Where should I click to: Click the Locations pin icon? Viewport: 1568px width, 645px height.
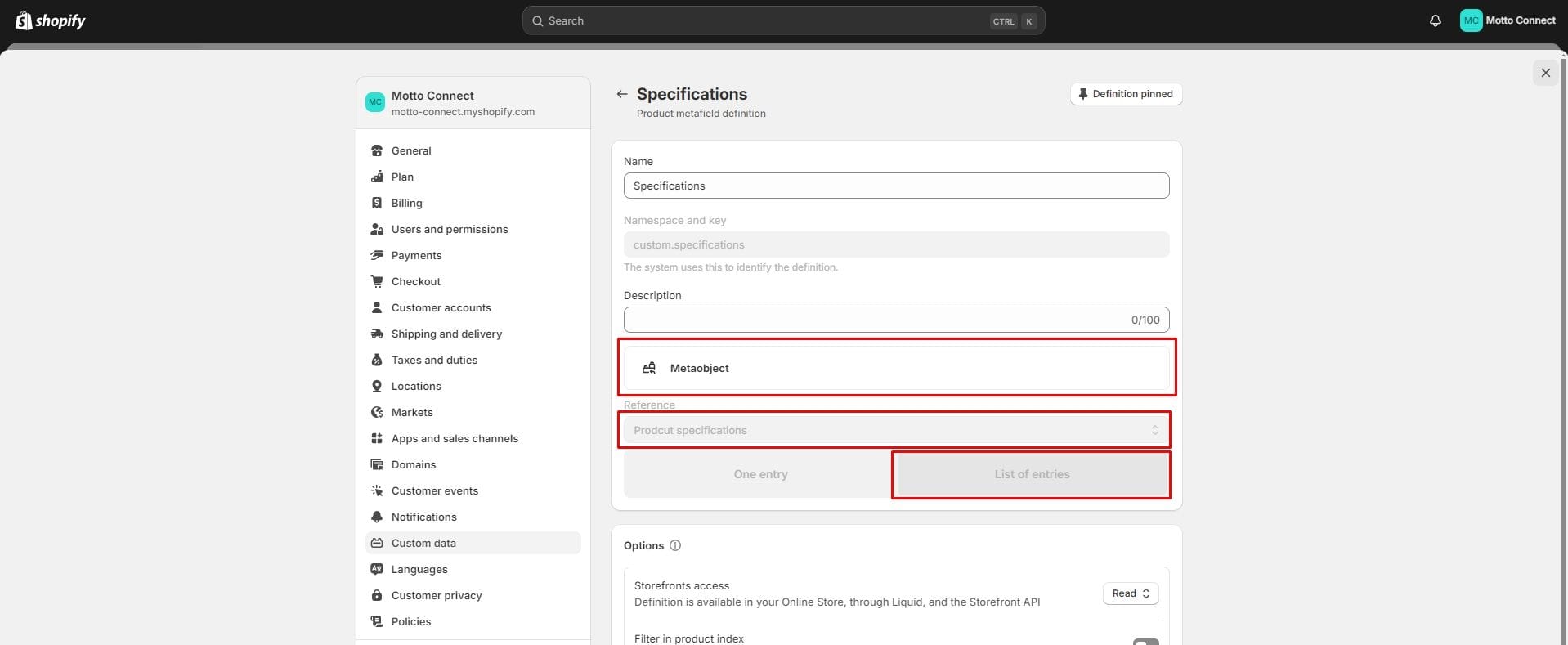377,386
